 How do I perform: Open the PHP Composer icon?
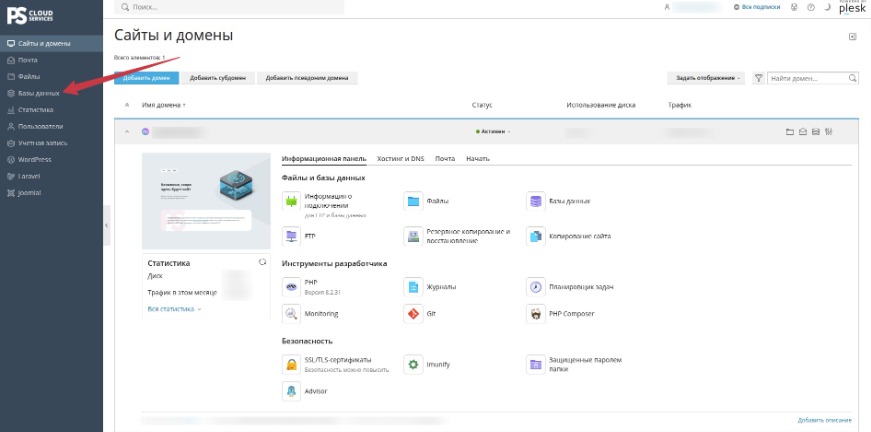(x=535, y=314)
